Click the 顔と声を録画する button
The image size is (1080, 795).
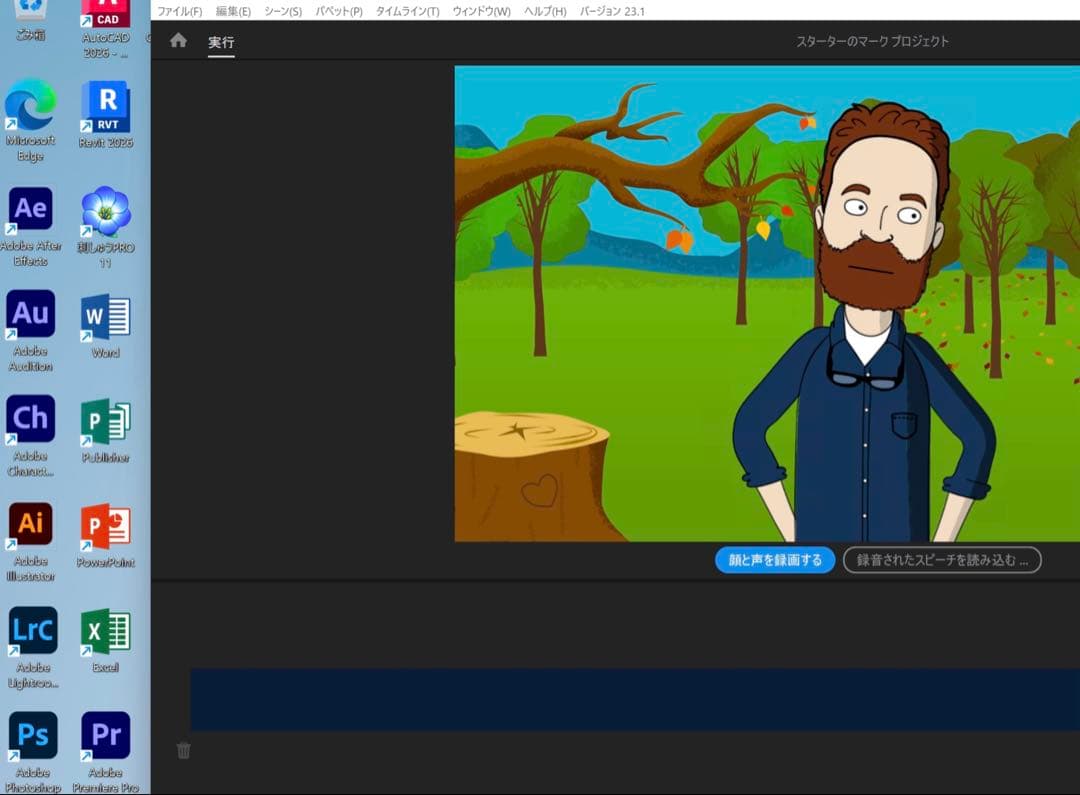click(775, 560)
